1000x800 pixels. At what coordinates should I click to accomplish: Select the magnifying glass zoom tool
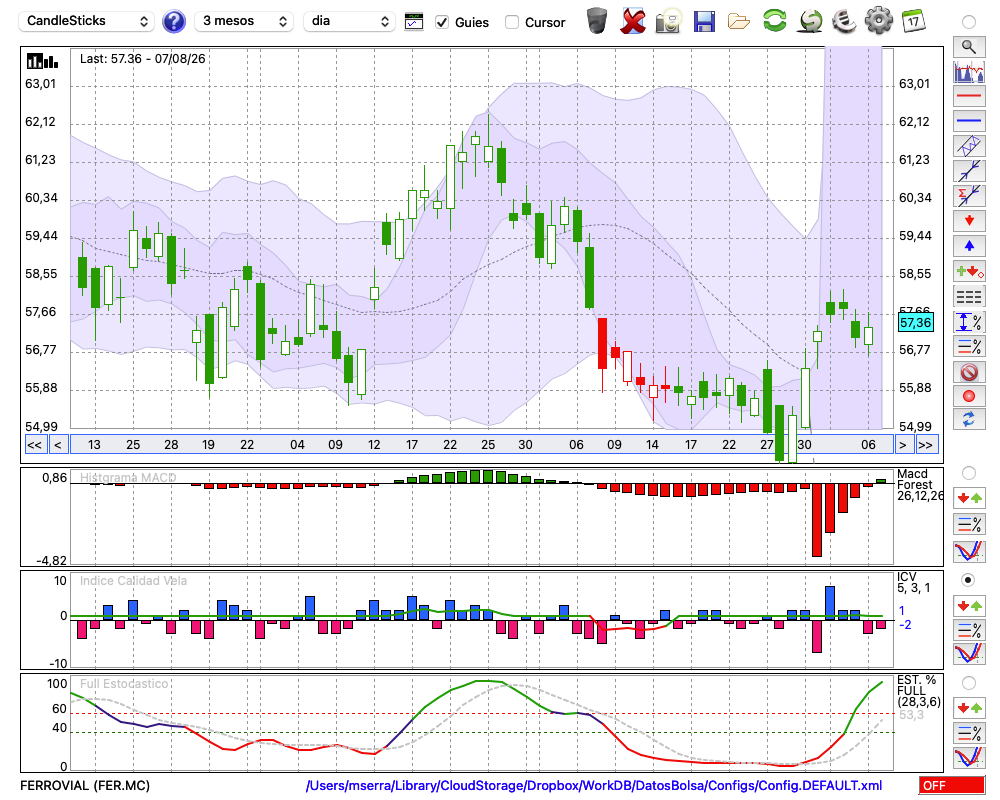969,47
